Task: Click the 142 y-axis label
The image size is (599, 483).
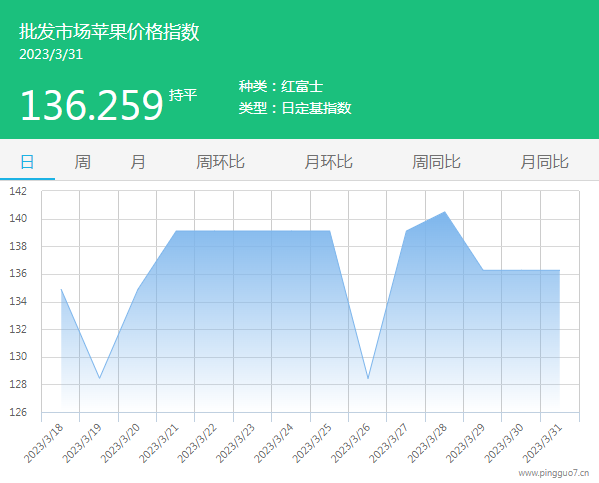Action: (x=18, y=191)
